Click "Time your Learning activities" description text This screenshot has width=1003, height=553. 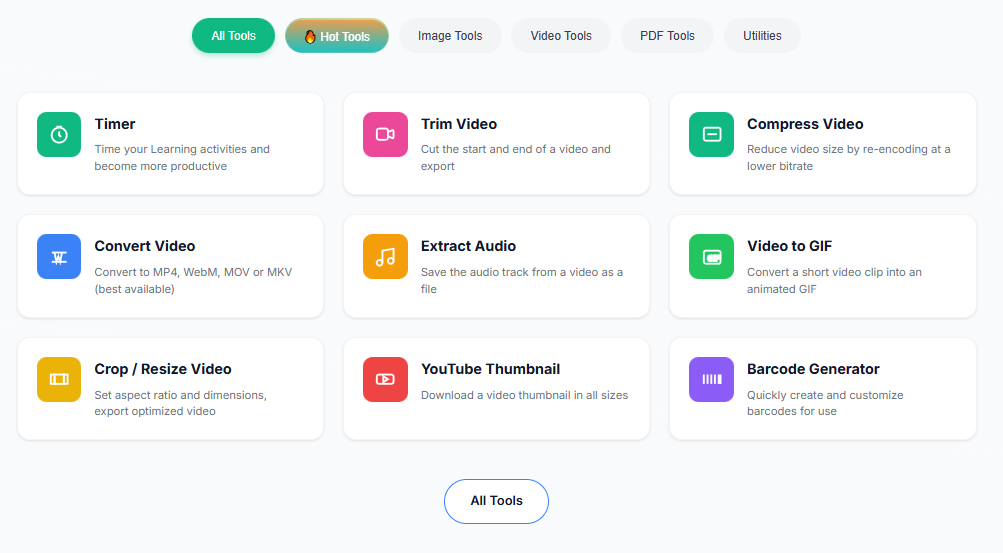coord(182,157)
